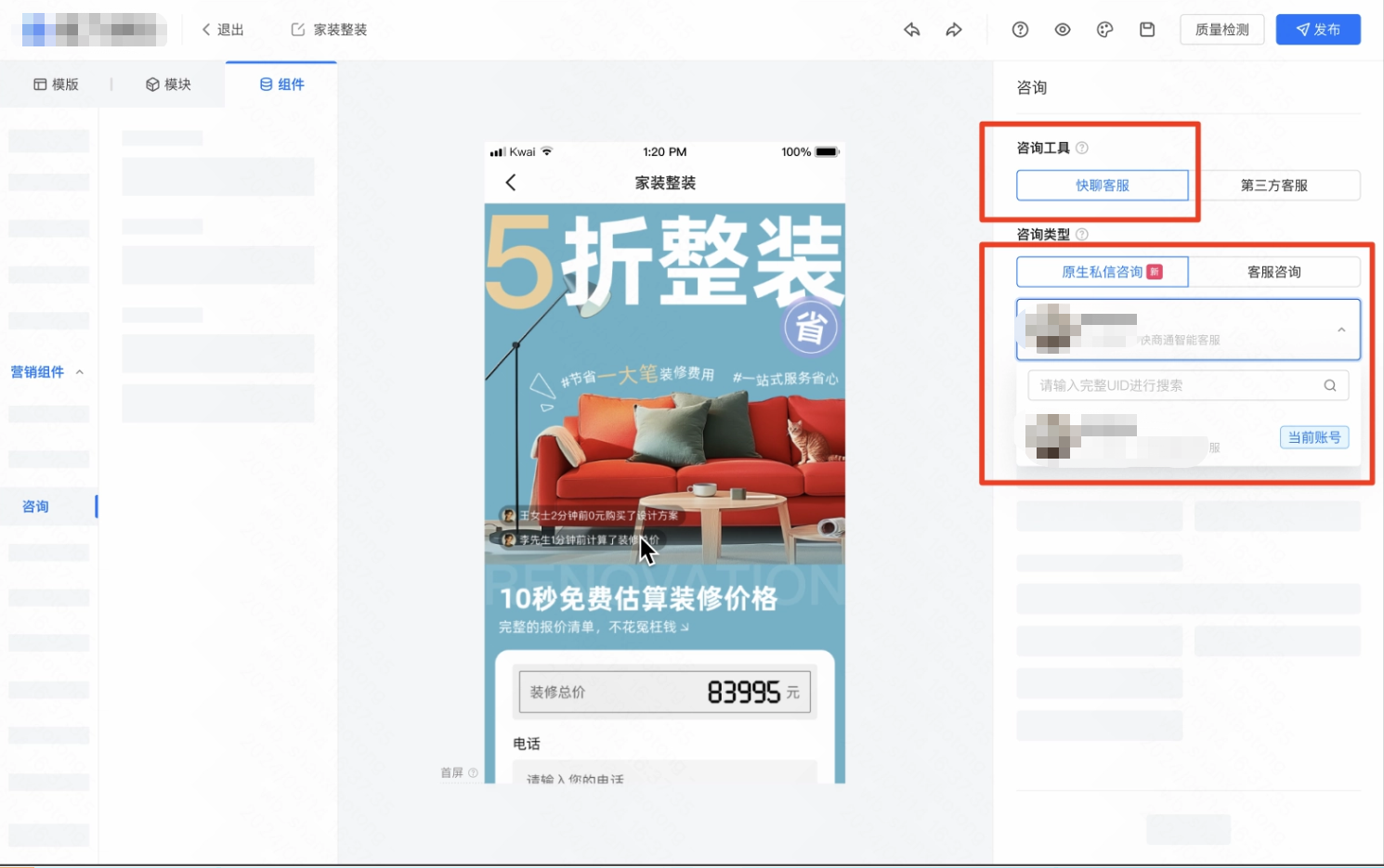Select the 快聊客服 consultation tool option
This screenshot has width=1384, height=868.
[x=1103, y=185]
